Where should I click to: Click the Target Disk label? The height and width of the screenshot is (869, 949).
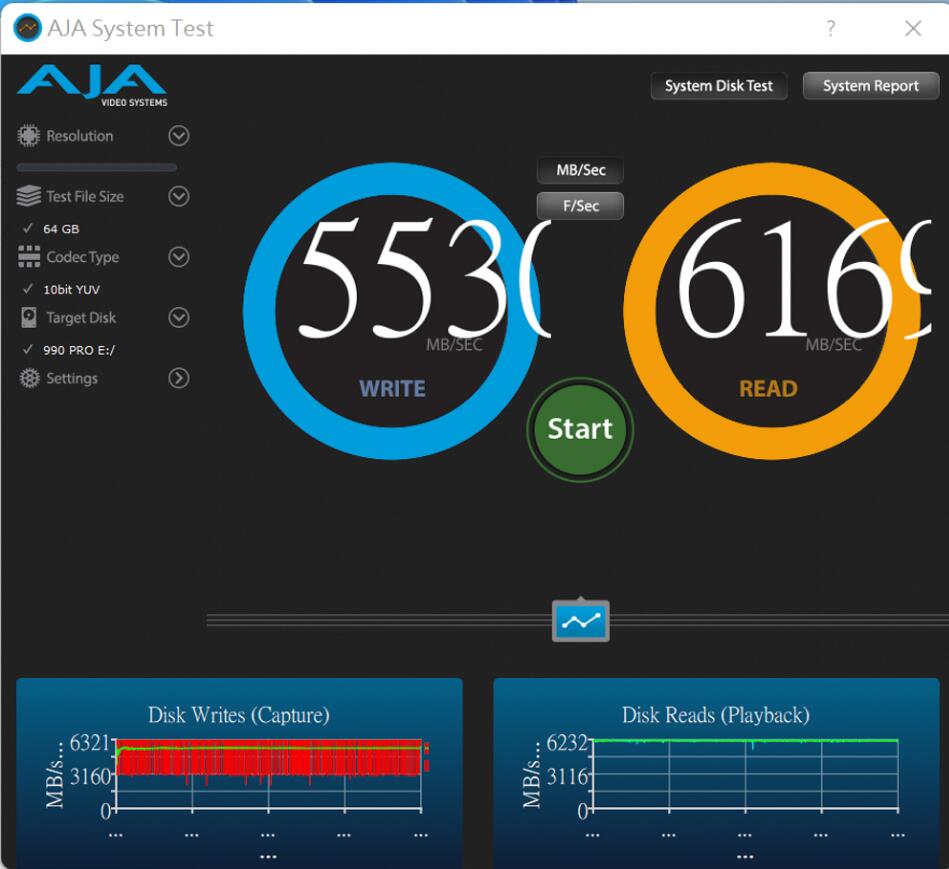coord(81,318)
